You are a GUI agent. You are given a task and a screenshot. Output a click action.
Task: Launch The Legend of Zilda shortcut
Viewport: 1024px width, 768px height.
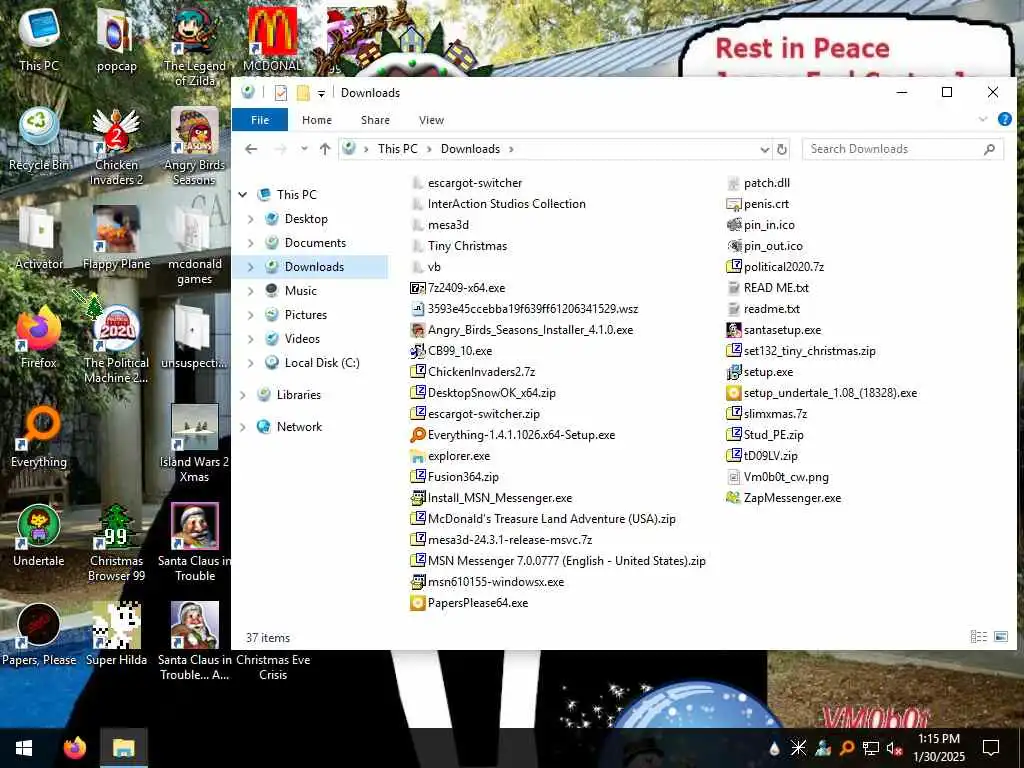pyautogui.click(x=195, y=46)
